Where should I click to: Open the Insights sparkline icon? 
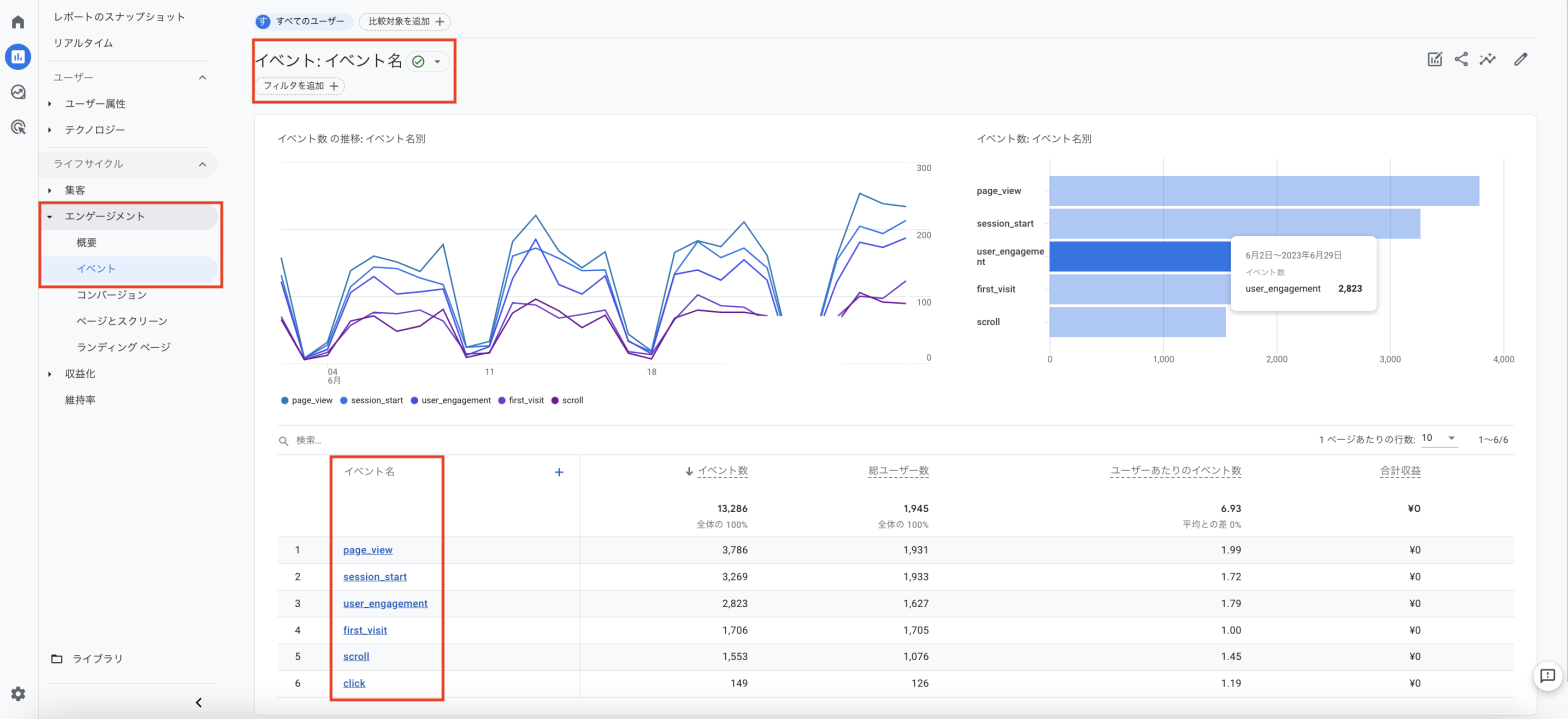(1488, 59)
